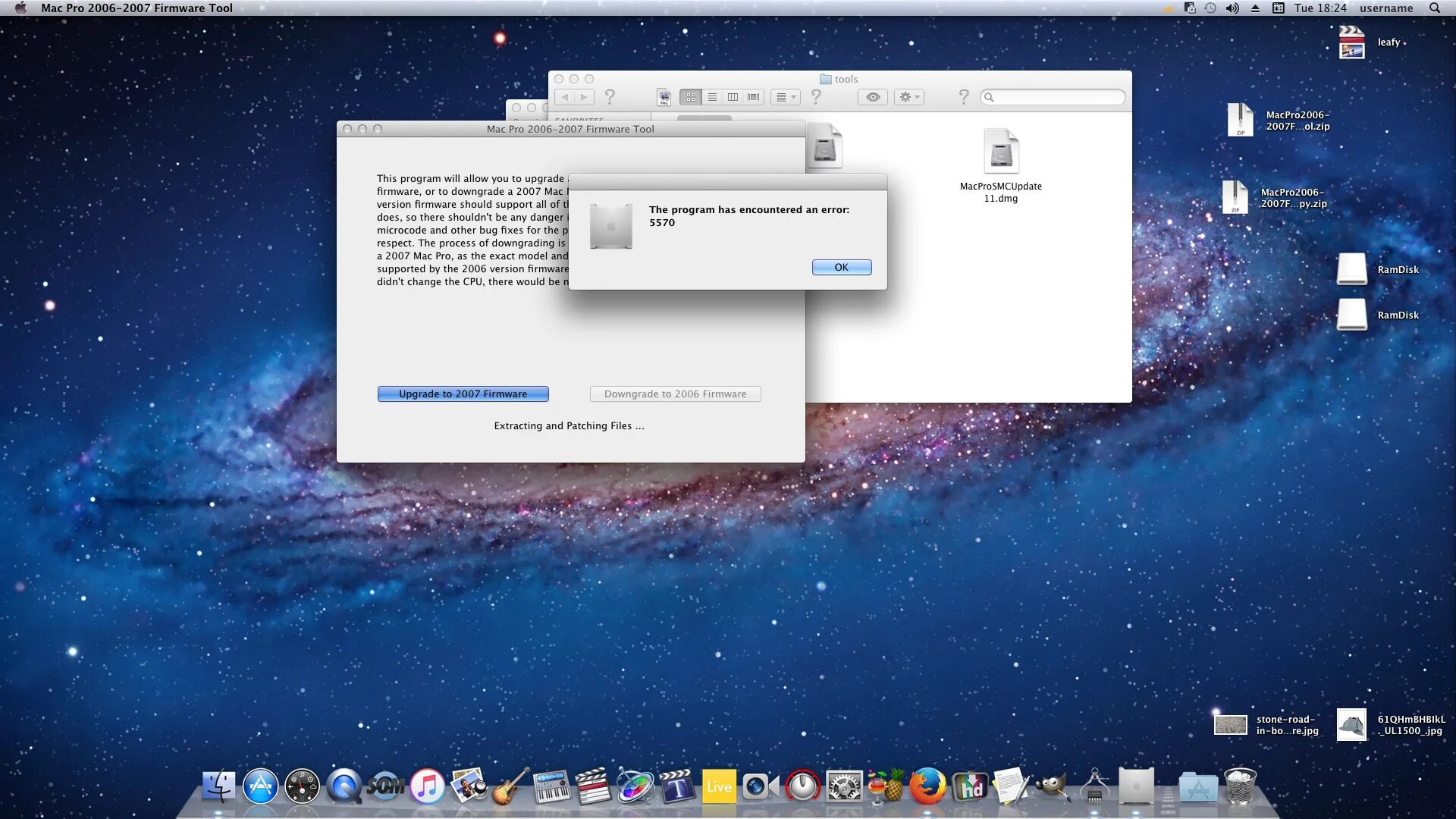The image size is (1456, 819).
Task: Click Upgrade to 2007 Firmware button
Action: [463, 394]
